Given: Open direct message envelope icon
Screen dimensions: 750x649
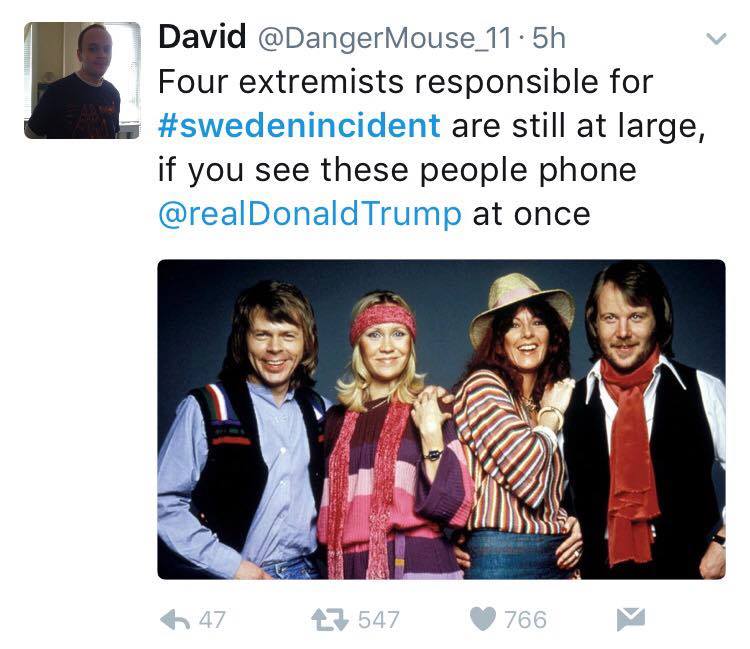Looking at the screenshot, I should click(631, 619).
